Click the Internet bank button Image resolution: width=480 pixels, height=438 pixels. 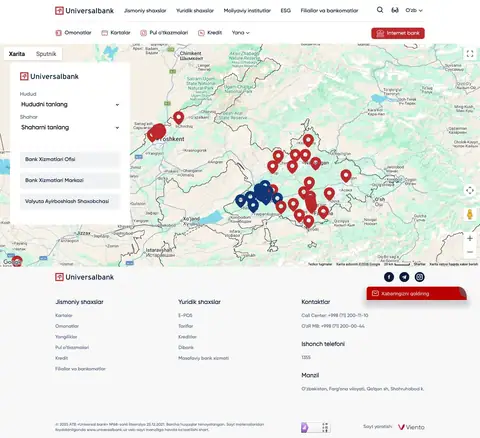pyautogui.click(x=398, y=33)
